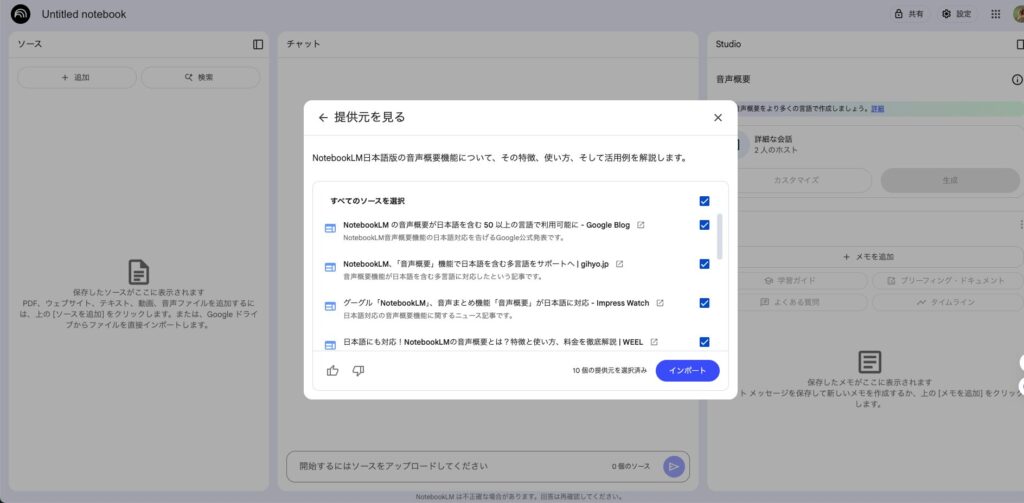Click the send arrow button in chat

[674, 466]
